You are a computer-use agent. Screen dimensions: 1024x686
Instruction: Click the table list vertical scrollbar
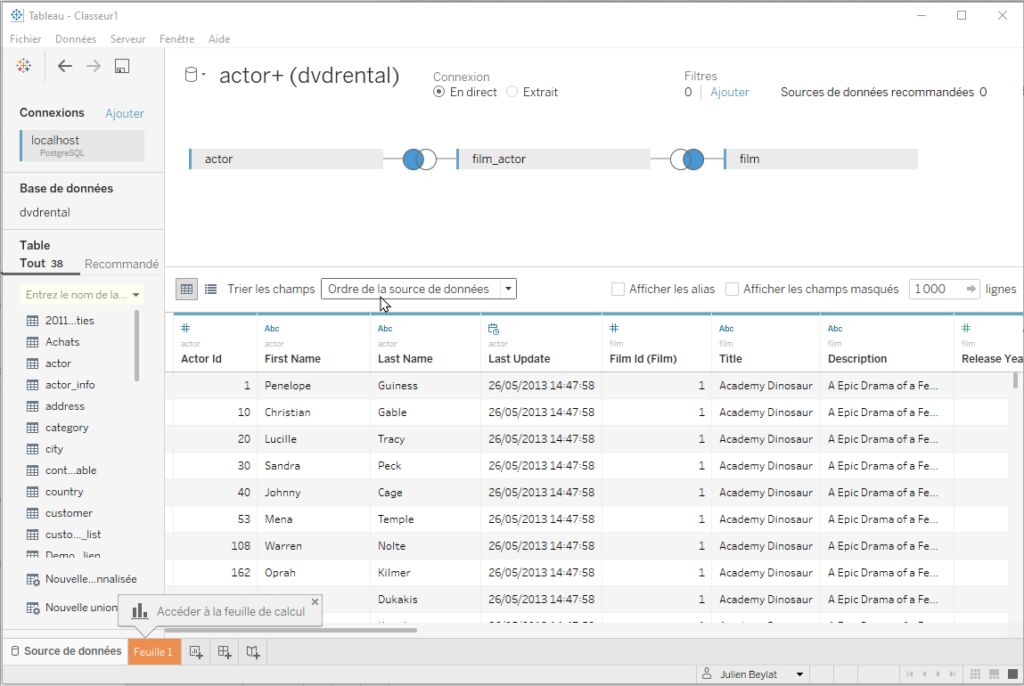point(136,346)
